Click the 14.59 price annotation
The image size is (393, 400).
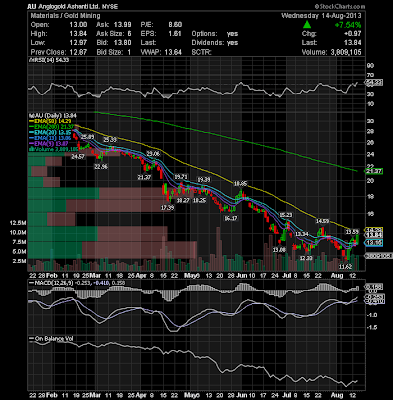pyautogui.click(x=322, y=221)
